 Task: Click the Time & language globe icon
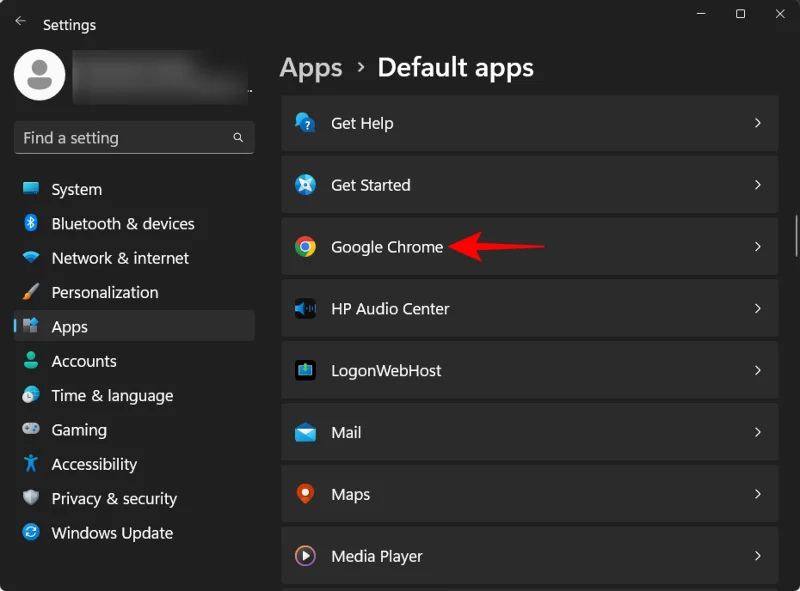31,395
